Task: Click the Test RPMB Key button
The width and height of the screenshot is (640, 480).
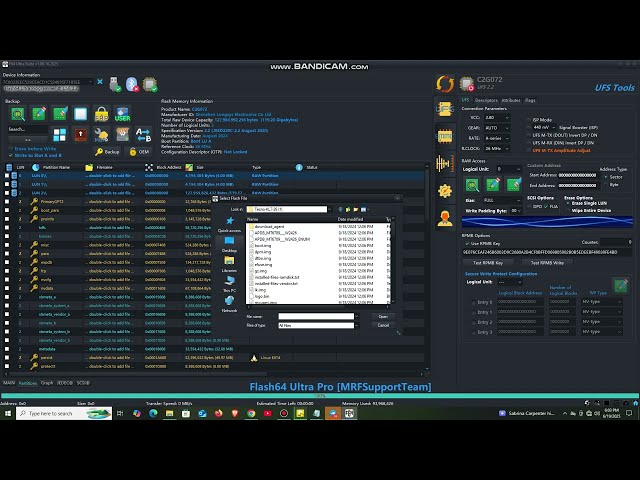Action: 488,262
